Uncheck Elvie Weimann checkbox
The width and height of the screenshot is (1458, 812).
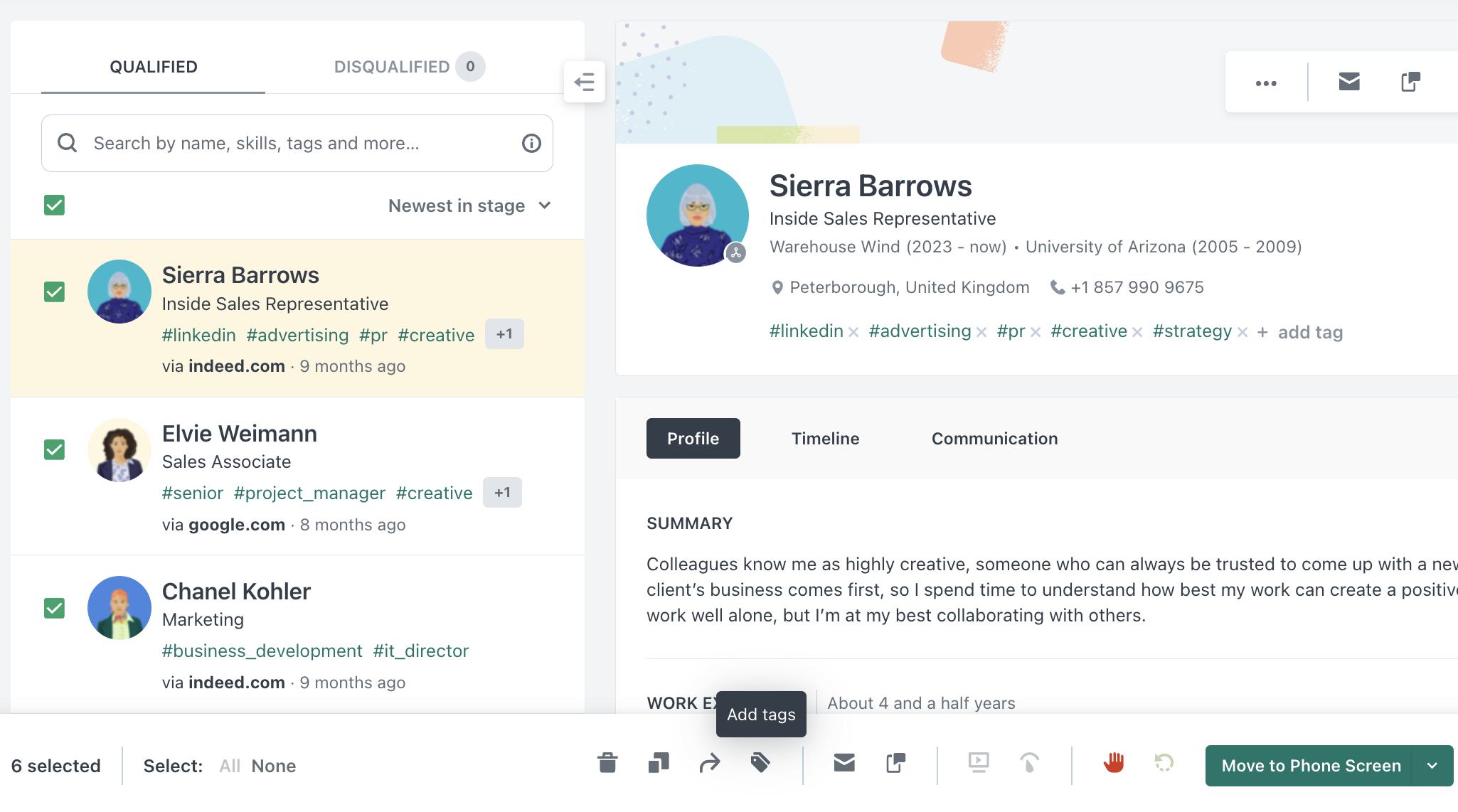[x=55, y=450]
